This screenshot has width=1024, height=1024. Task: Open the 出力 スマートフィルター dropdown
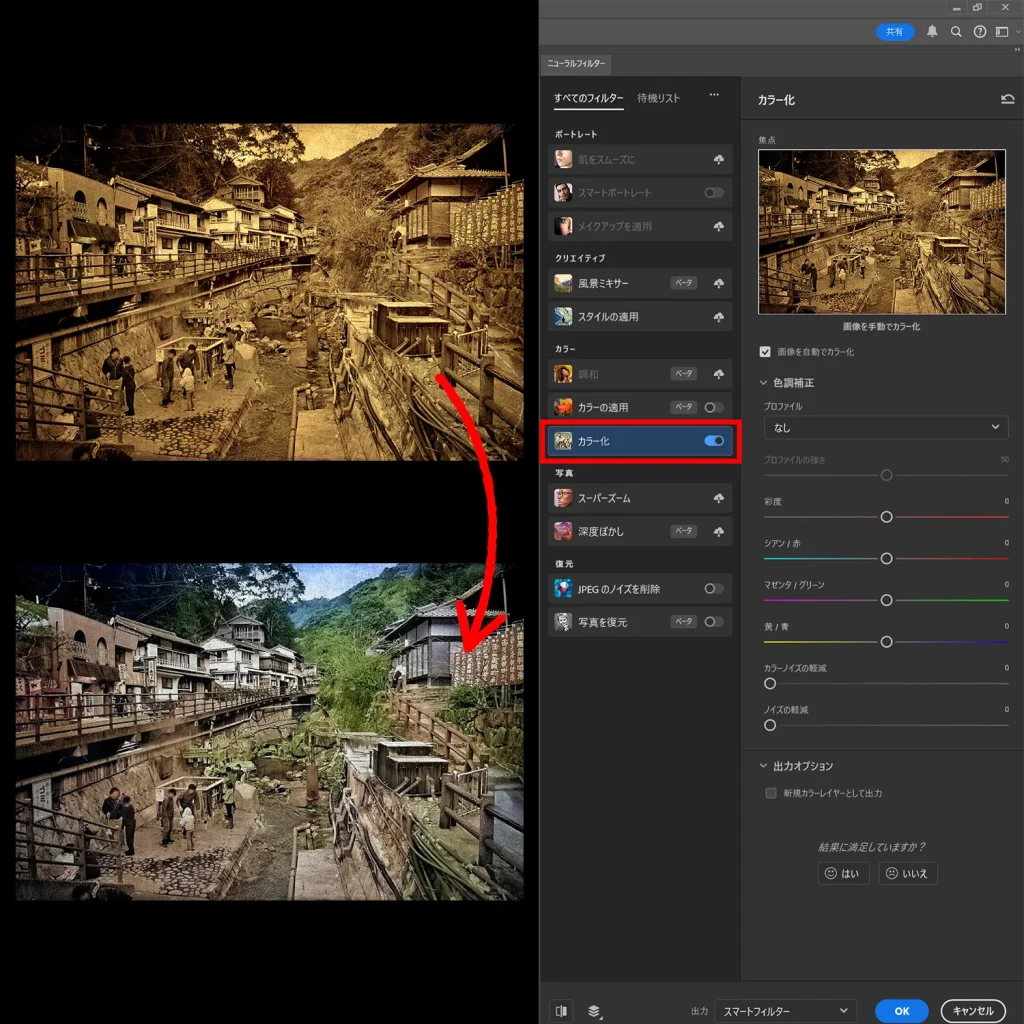pos(786,1011)
